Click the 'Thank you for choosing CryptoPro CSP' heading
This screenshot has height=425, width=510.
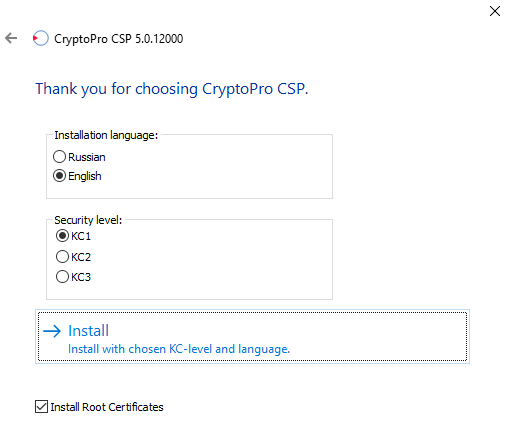pyautogui.click(x=172, y=89)
